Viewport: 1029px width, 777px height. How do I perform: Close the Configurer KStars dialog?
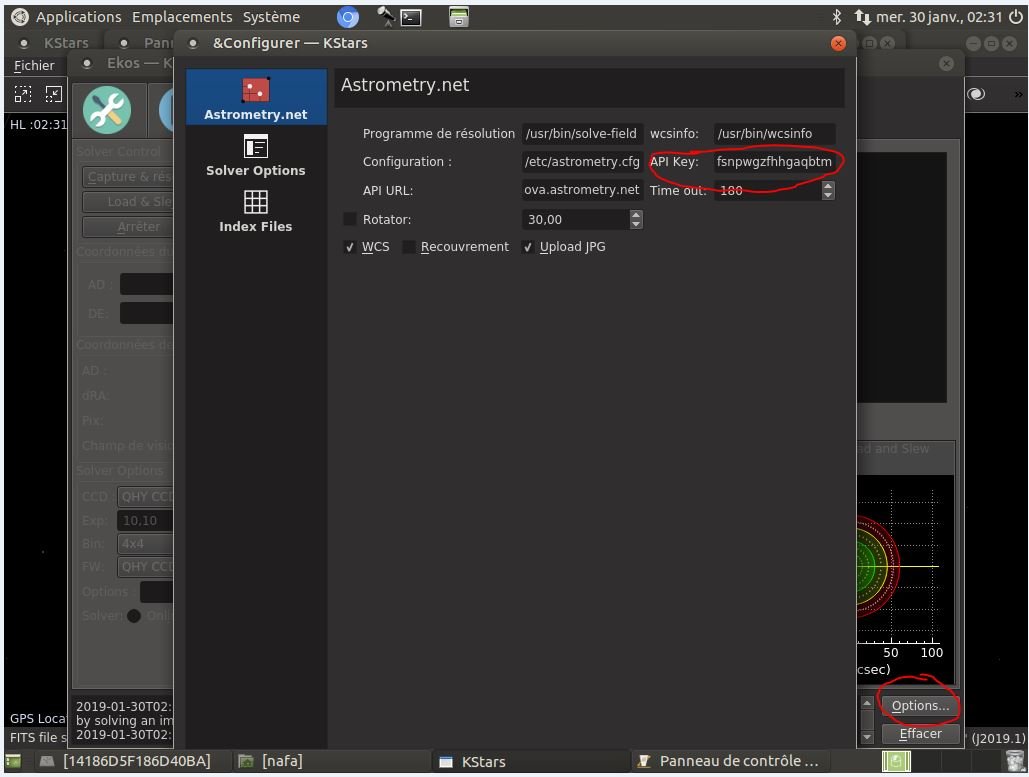click(x=838, y=43)
